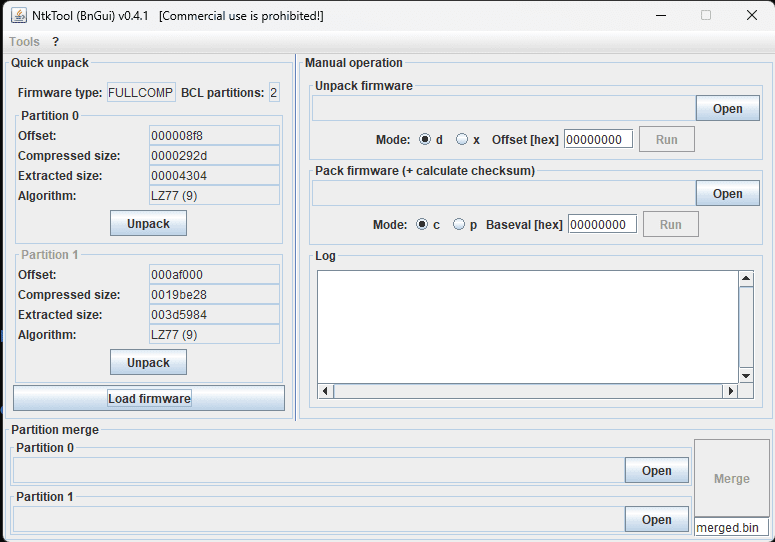The image size is (775, 542).
Task: Click the Log scroll down arrow
Action: (x=745, y=374)
